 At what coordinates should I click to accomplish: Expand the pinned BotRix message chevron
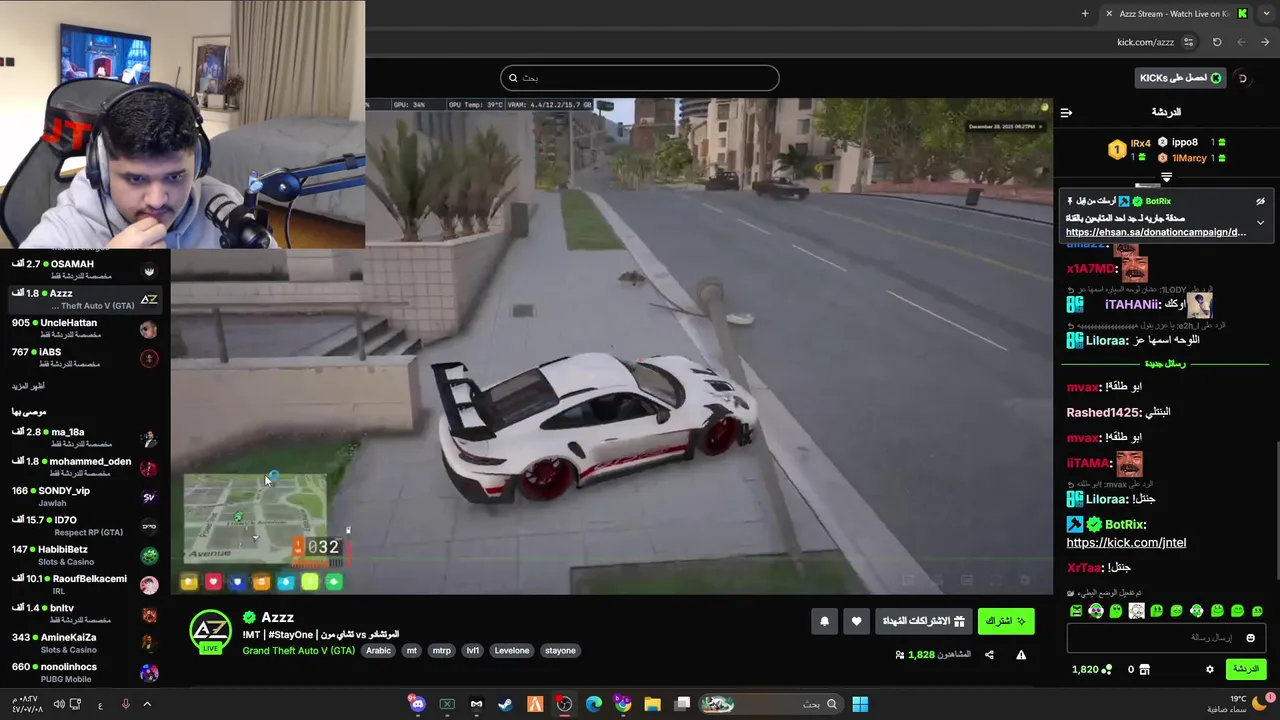point(1260,223)
